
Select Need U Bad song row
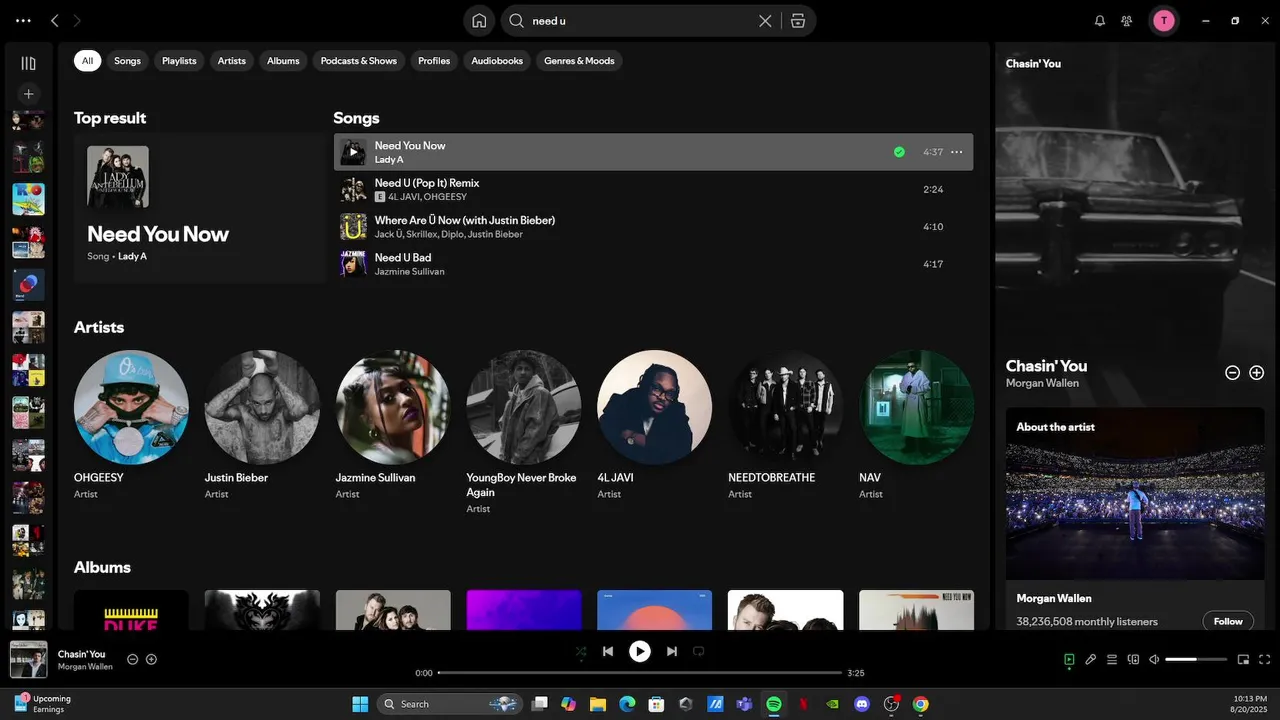pos(653,264)
